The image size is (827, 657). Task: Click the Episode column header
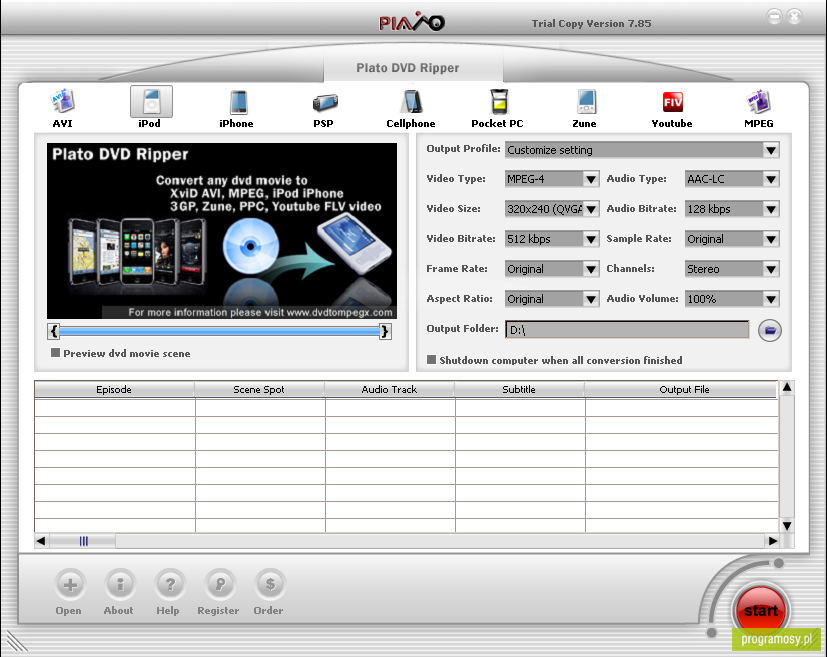(x=114, y=390)
